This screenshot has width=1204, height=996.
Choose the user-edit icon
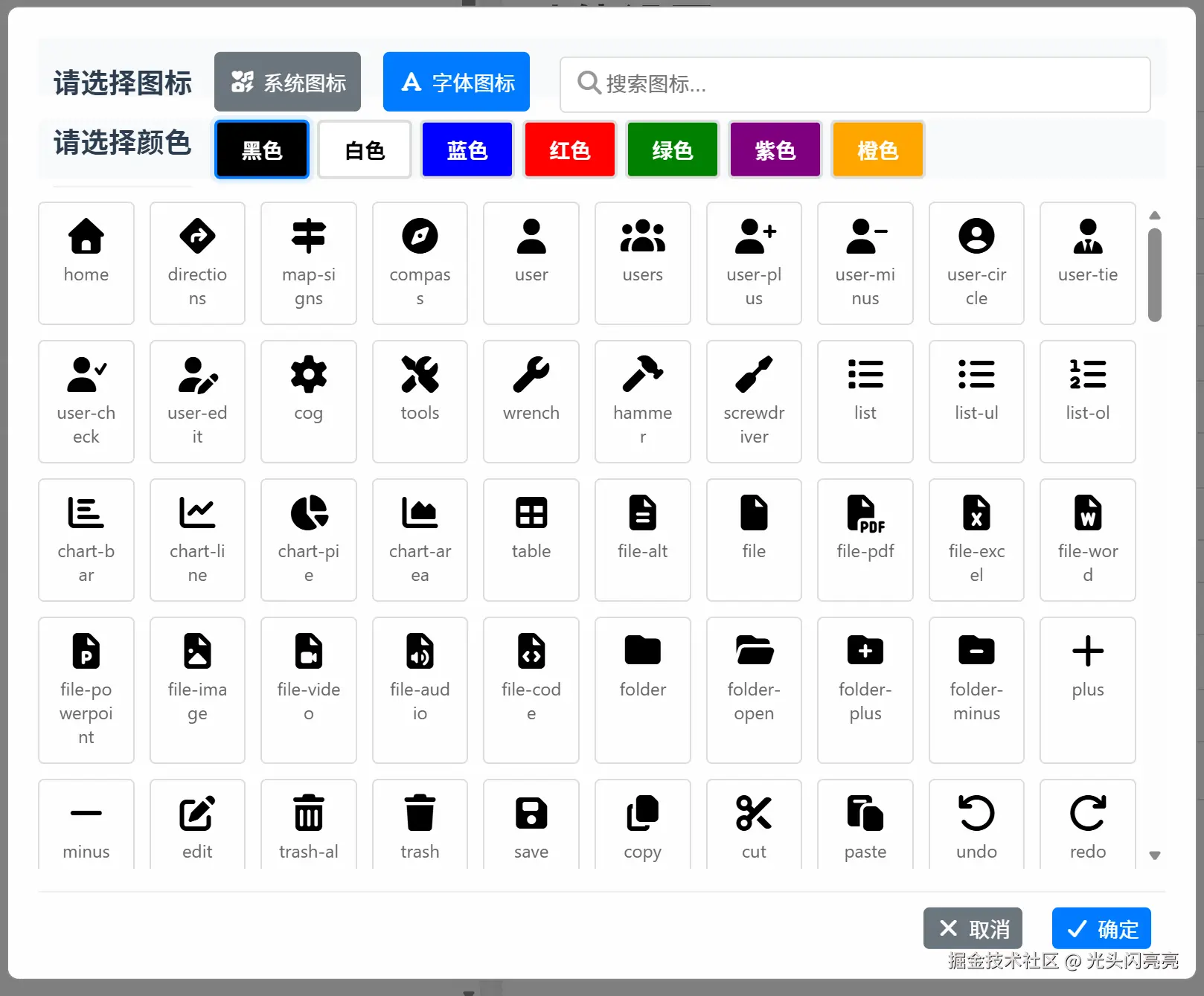click(197, 401)
